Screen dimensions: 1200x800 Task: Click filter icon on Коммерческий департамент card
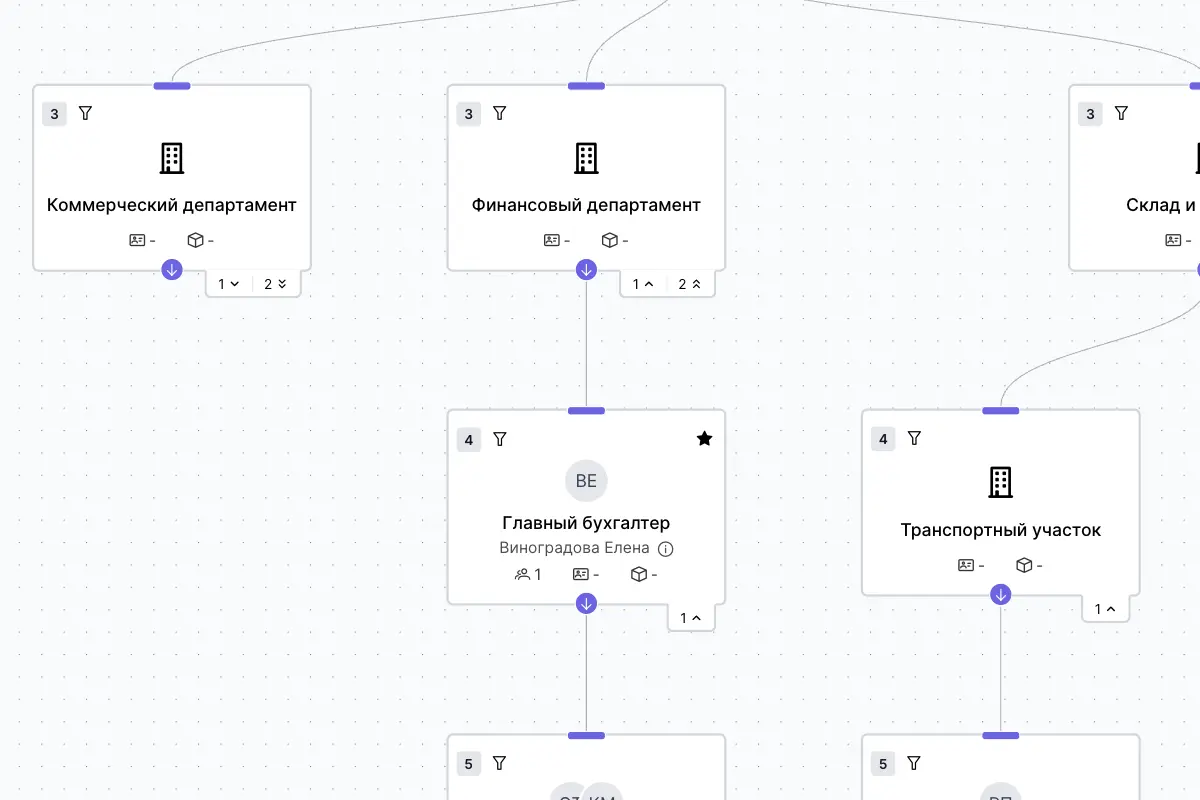tap(85, 114)
